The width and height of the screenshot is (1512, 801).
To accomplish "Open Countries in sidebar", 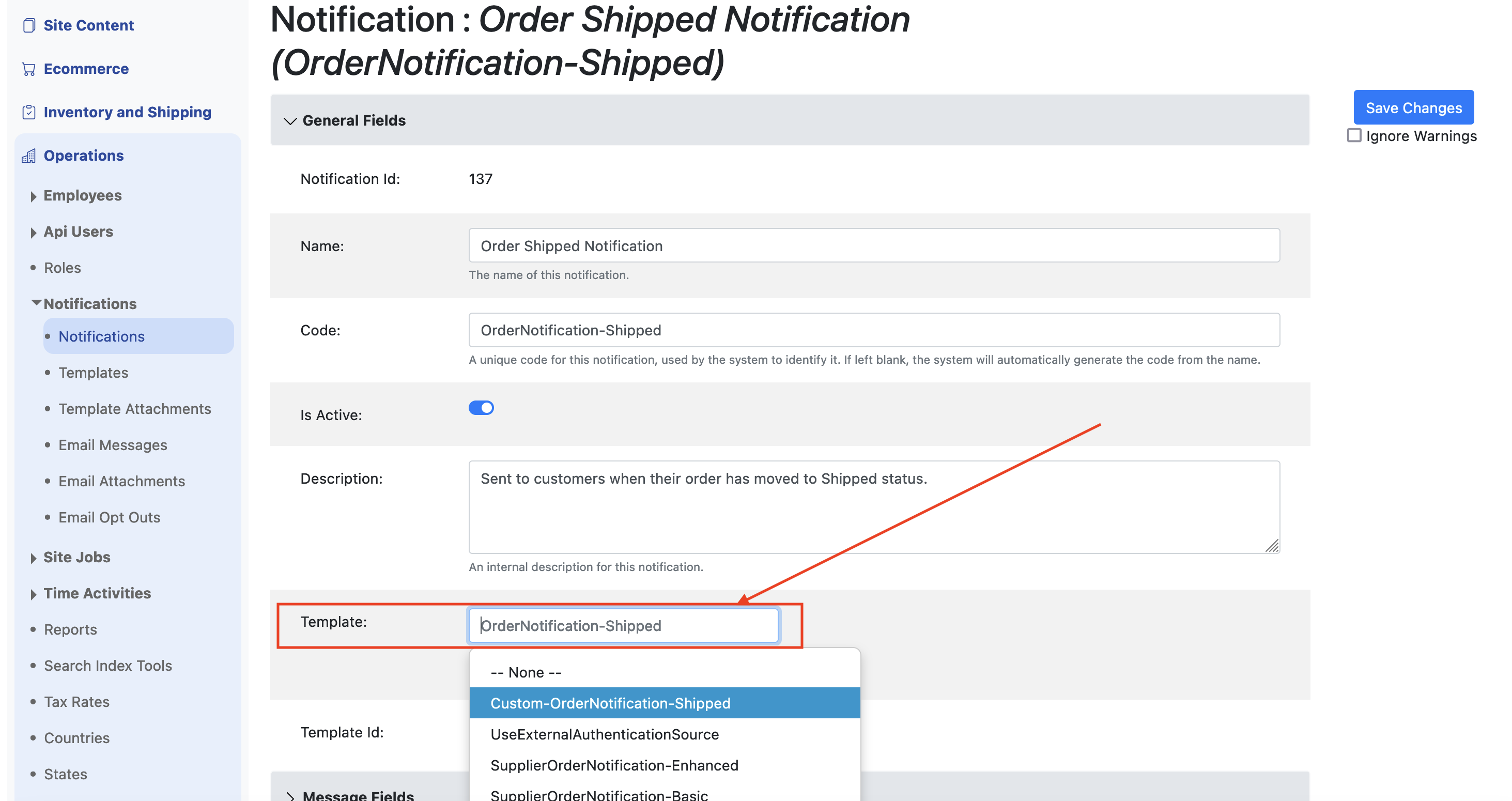I will (x=77, y=737).
